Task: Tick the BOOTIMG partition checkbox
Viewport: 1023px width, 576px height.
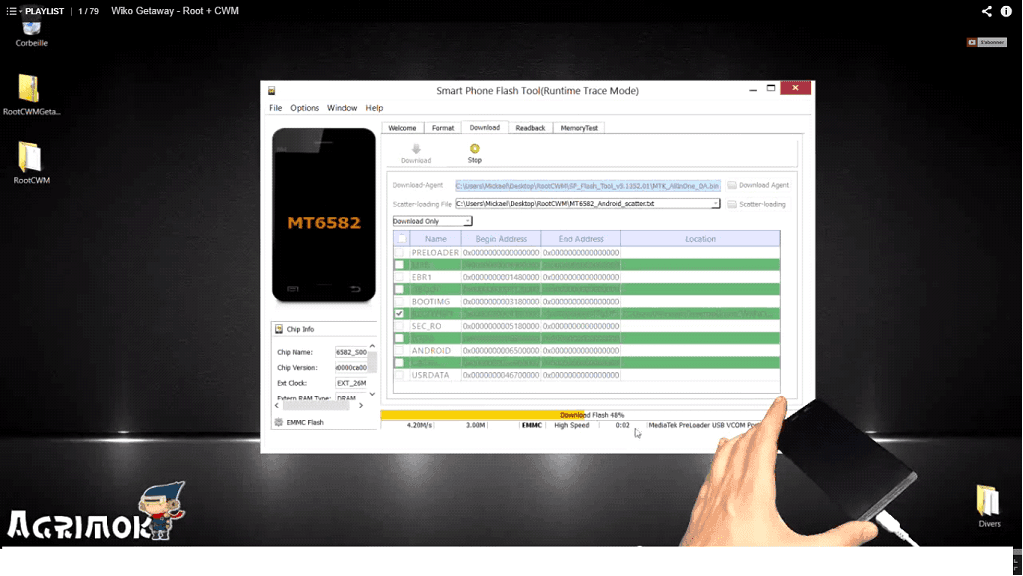Action: (x=399, y=301)
